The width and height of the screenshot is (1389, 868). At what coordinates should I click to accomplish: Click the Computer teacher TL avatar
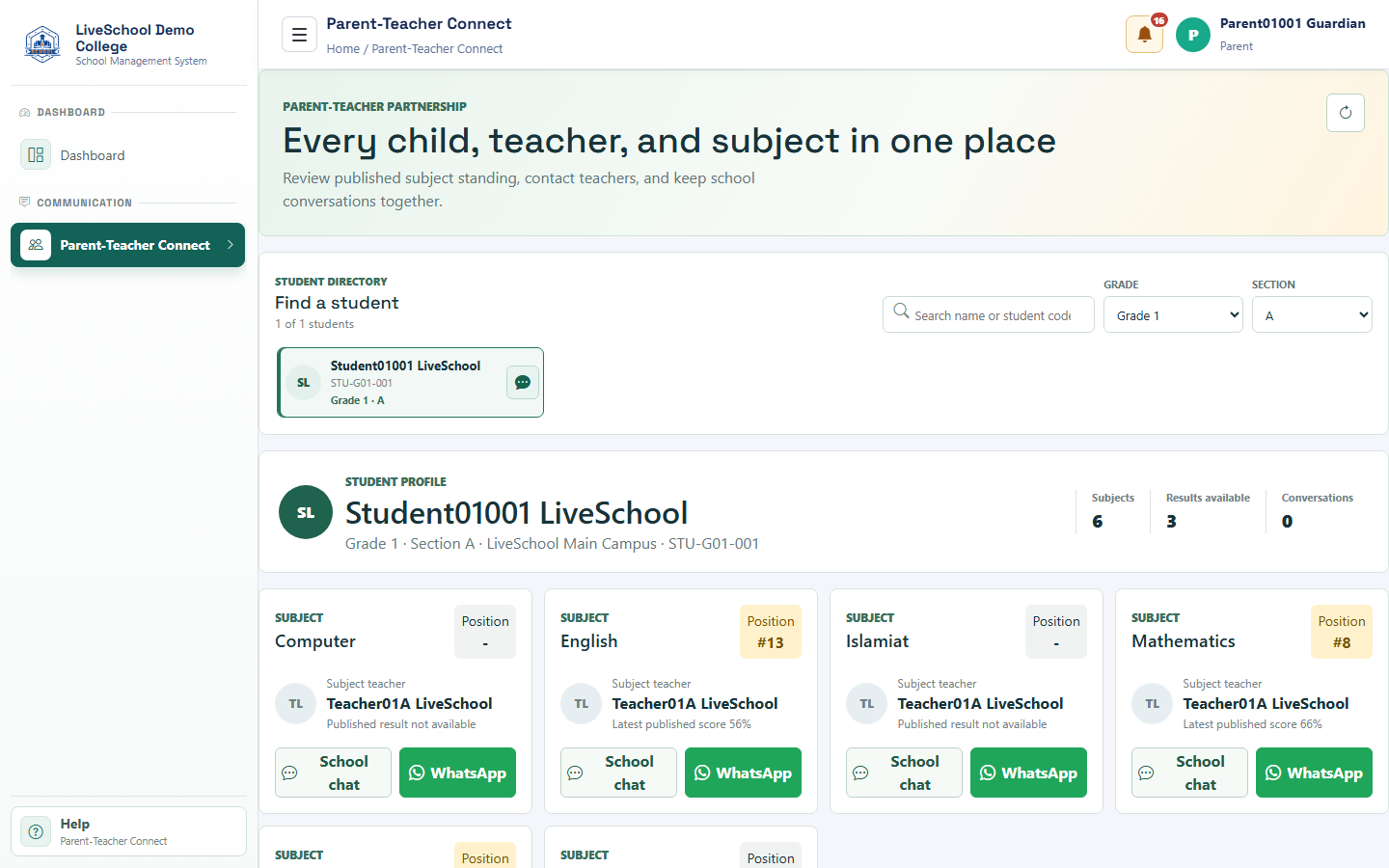pyautogui.click(x=296, y=704)
